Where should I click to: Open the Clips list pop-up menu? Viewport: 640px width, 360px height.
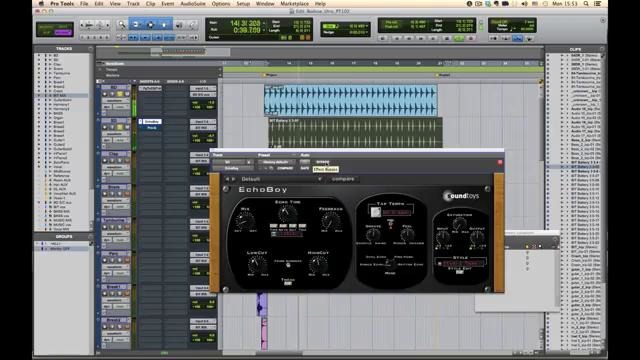point(602,49)
